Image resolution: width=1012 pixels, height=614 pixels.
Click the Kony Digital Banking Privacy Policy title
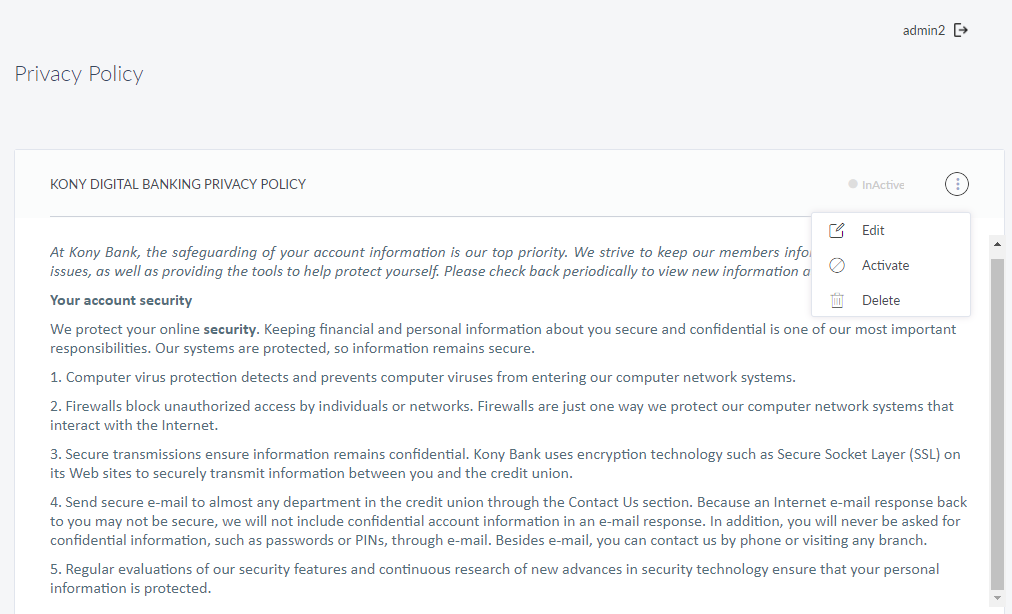(x=178, y=184)
